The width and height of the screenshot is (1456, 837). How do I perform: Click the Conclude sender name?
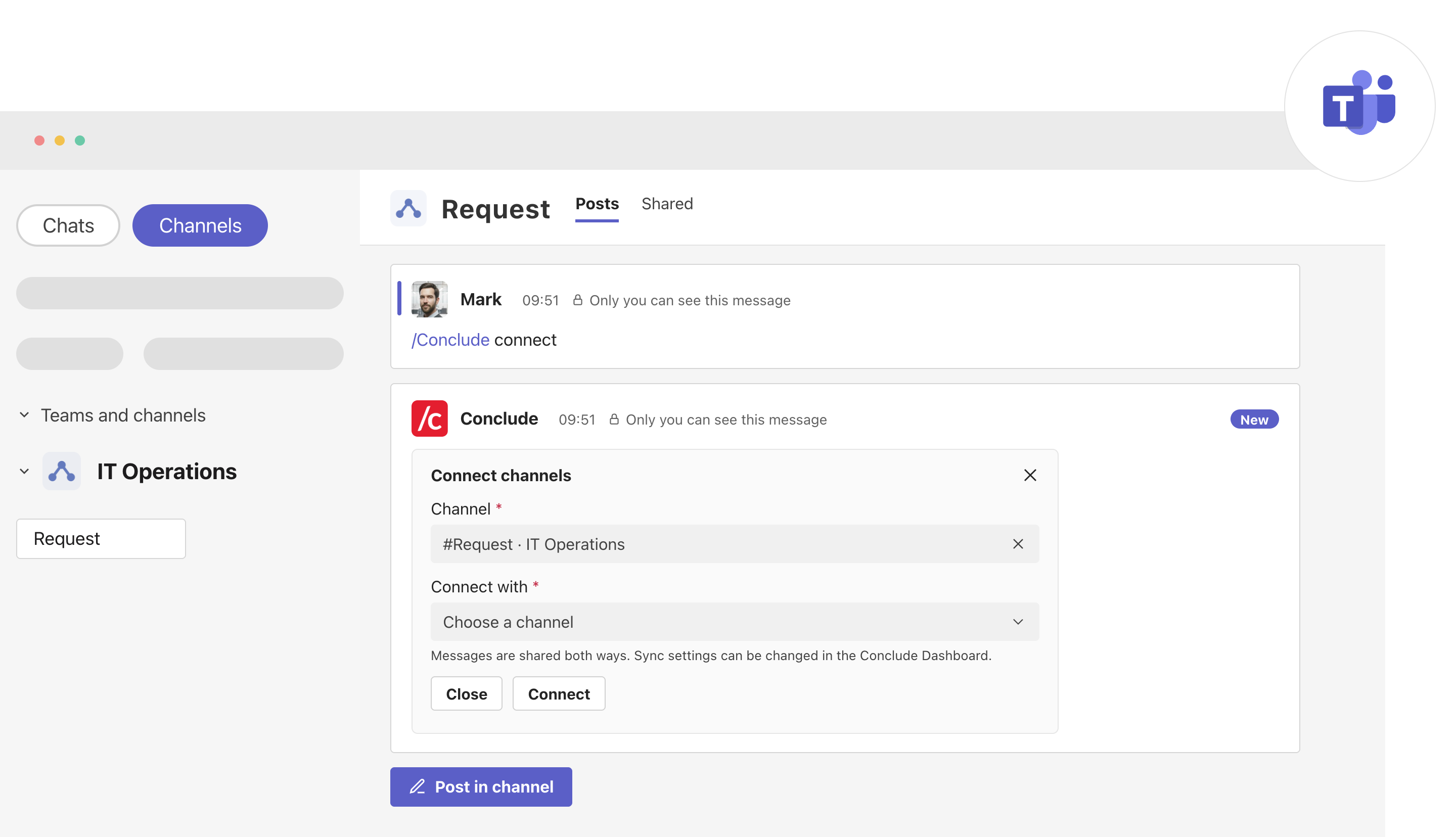click(x=499, y=418)
